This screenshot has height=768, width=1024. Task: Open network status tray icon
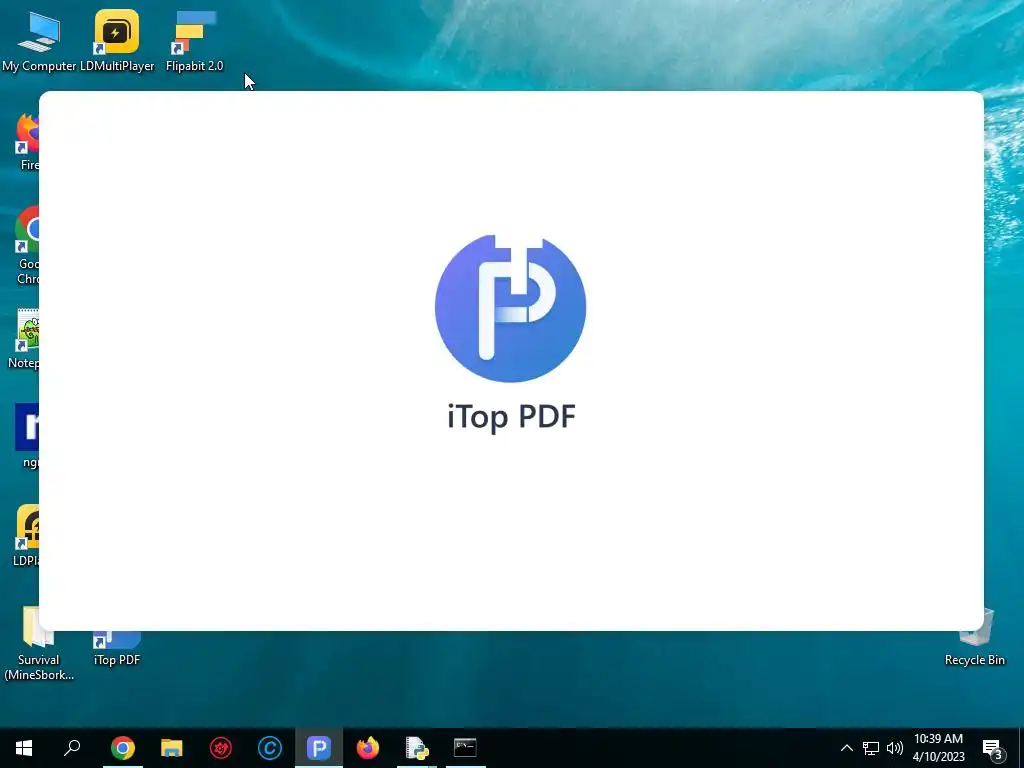click(x=871, y=748)
